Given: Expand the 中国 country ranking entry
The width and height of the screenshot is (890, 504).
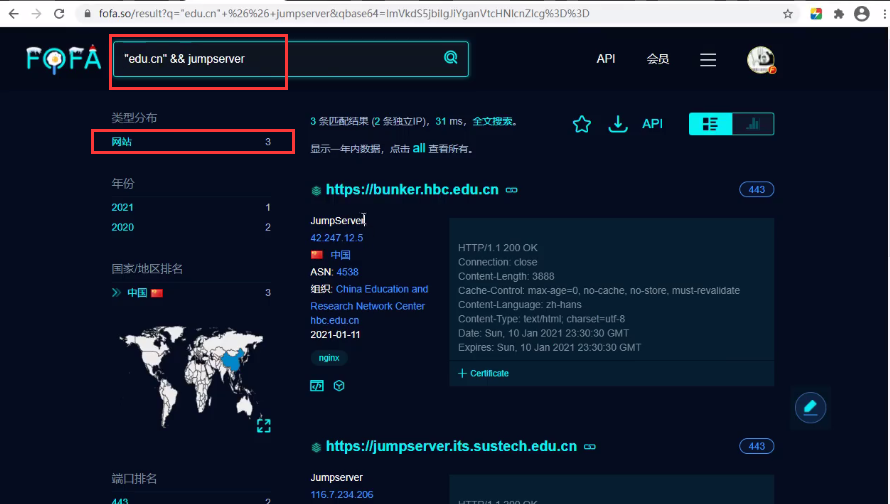Looking at the screenshot, I should coord(117,293).
